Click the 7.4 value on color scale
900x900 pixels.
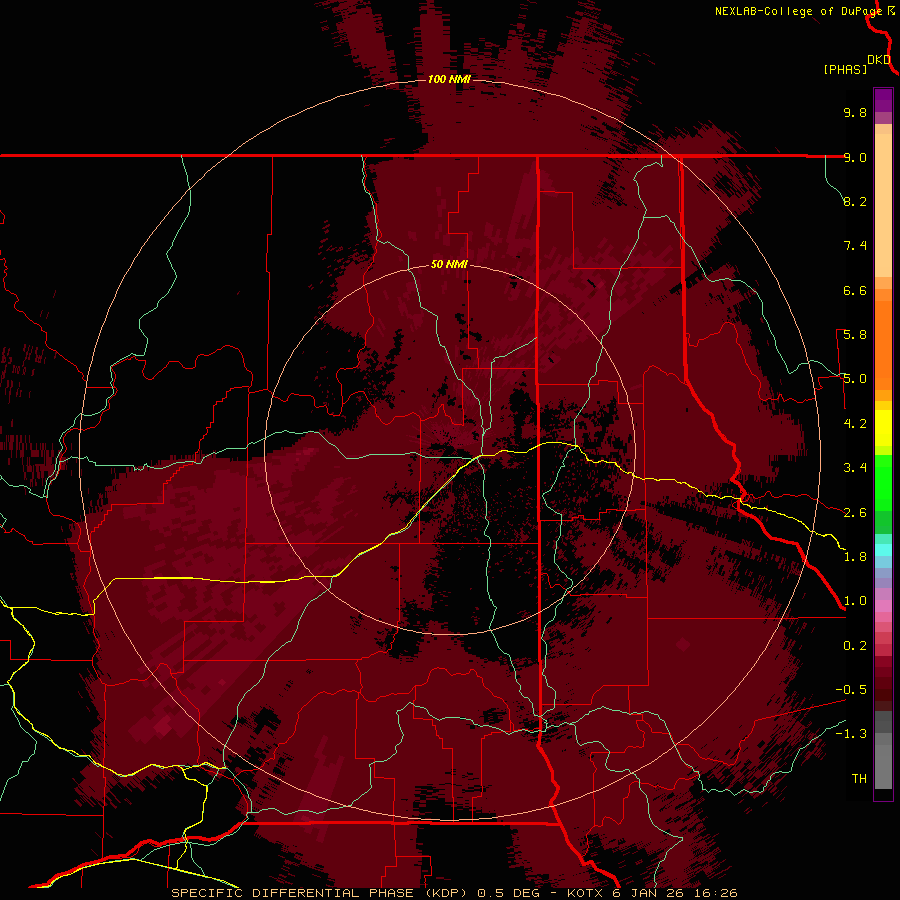[x=855, y=246]
